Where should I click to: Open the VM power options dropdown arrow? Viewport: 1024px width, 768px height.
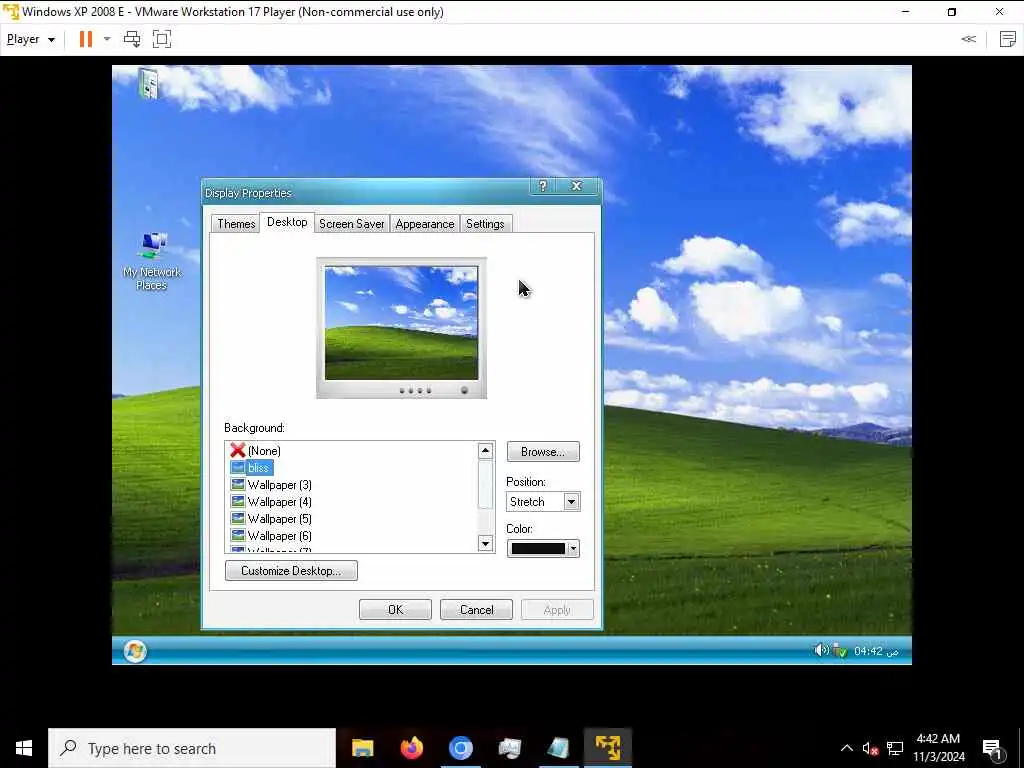point(107,39)
